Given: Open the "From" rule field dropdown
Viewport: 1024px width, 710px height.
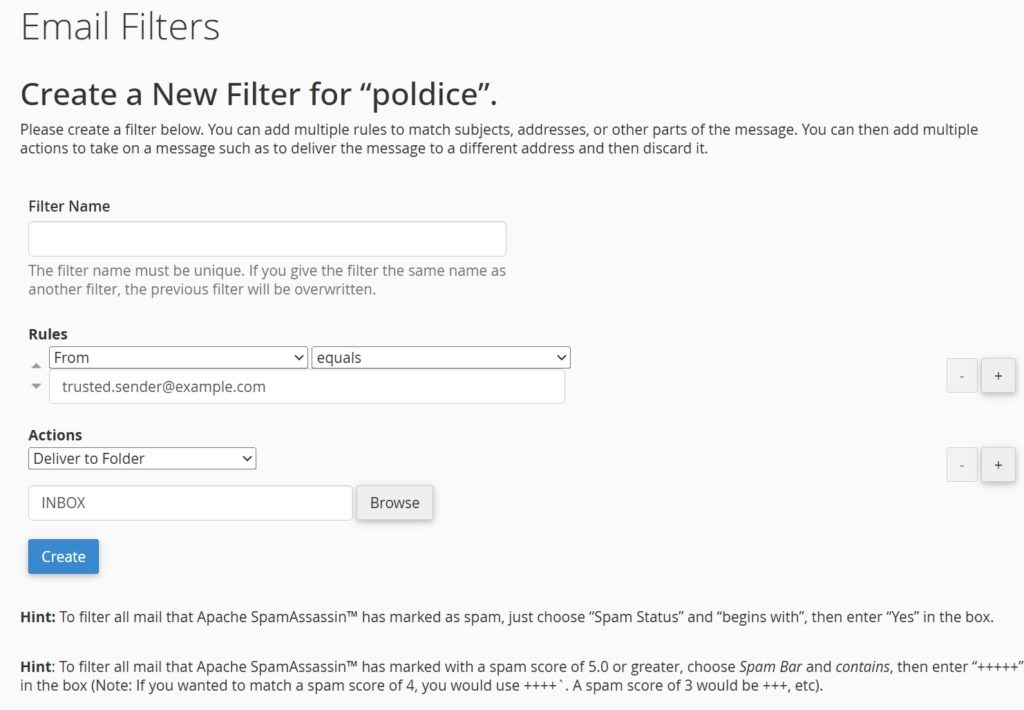Looking at the screenshot, I should coord(178,357).
